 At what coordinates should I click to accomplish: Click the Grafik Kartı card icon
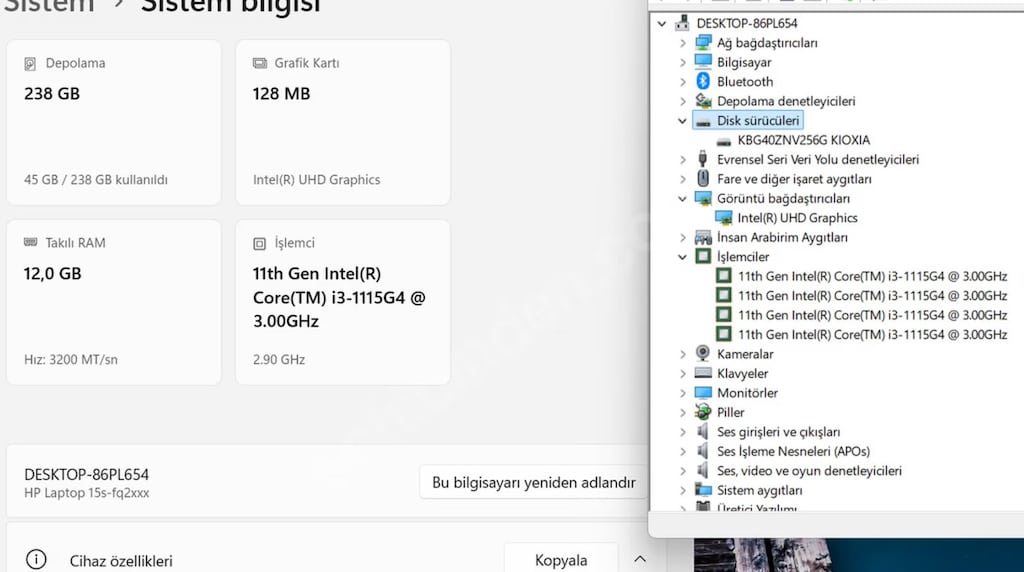(259, 63)
